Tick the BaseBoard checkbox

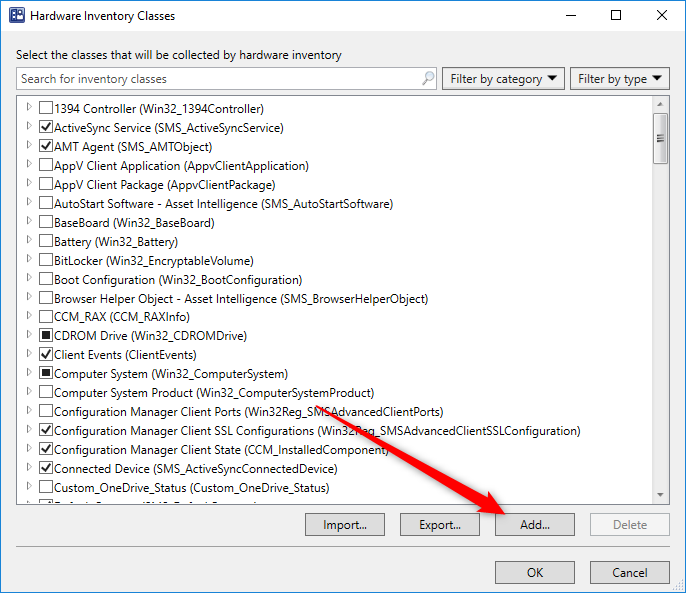[46, 222]
